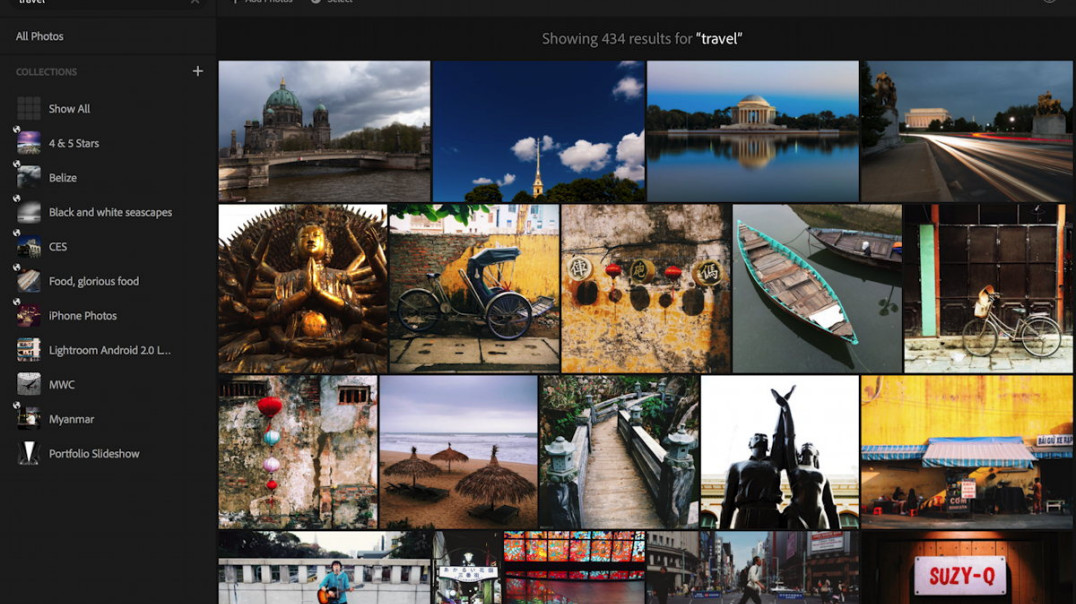Image resolution: width=1076 pixels, height=604 pixels.
Task: Open the Belize collection
Action: pyautogui.click(x=62, y=177)
